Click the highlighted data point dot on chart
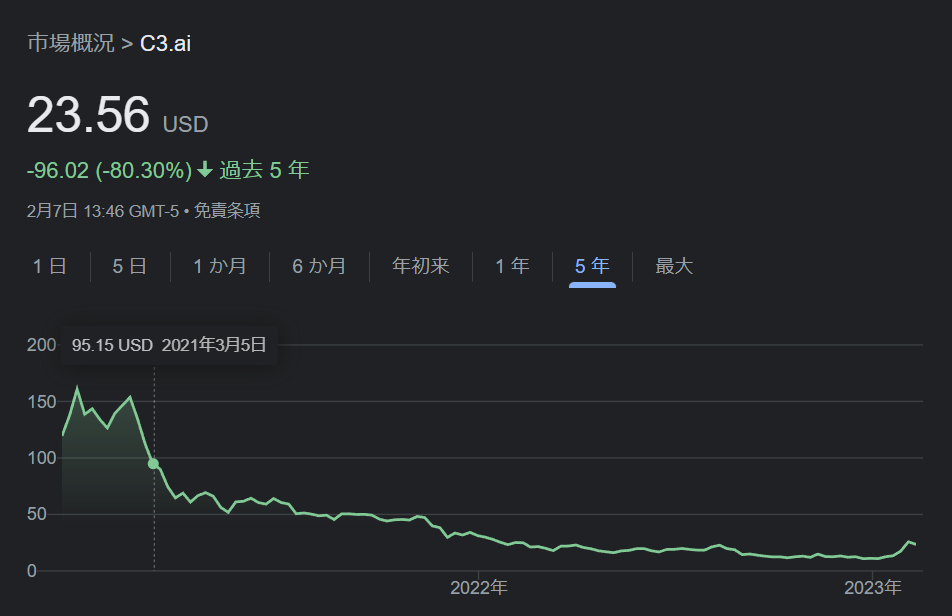The image size is (952, 616). click(153, 463)
